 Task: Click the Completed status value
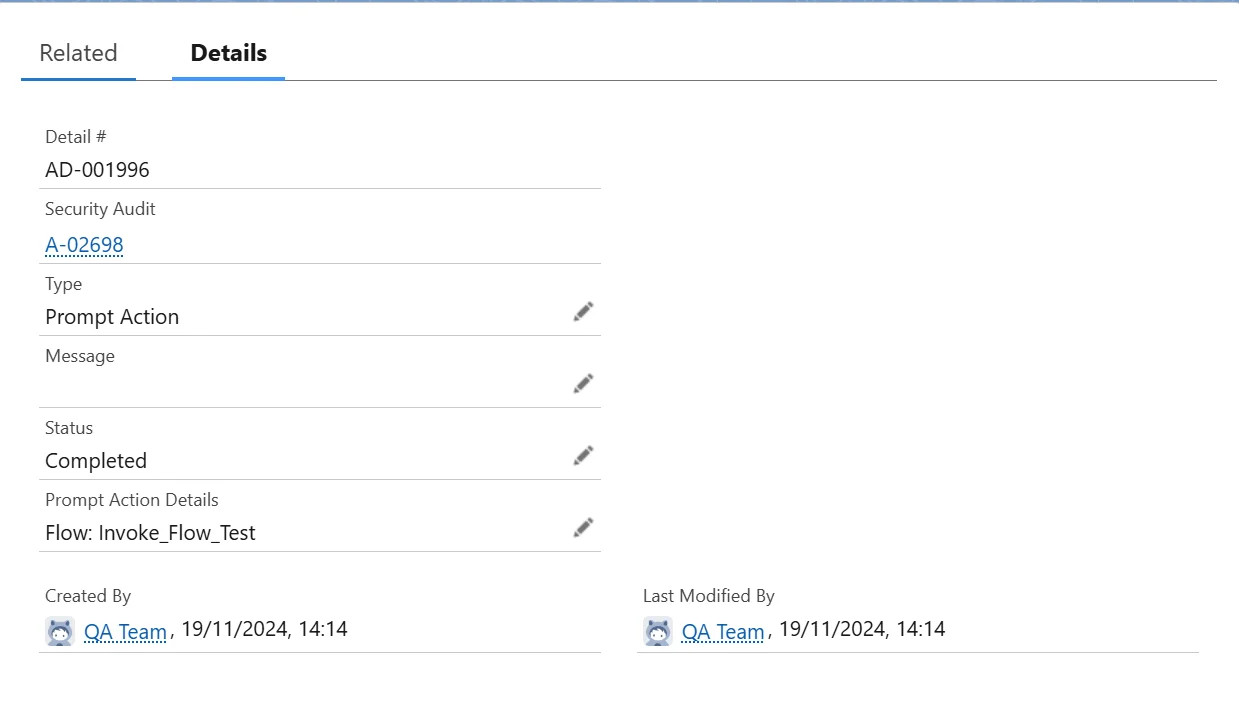[96, 461]
